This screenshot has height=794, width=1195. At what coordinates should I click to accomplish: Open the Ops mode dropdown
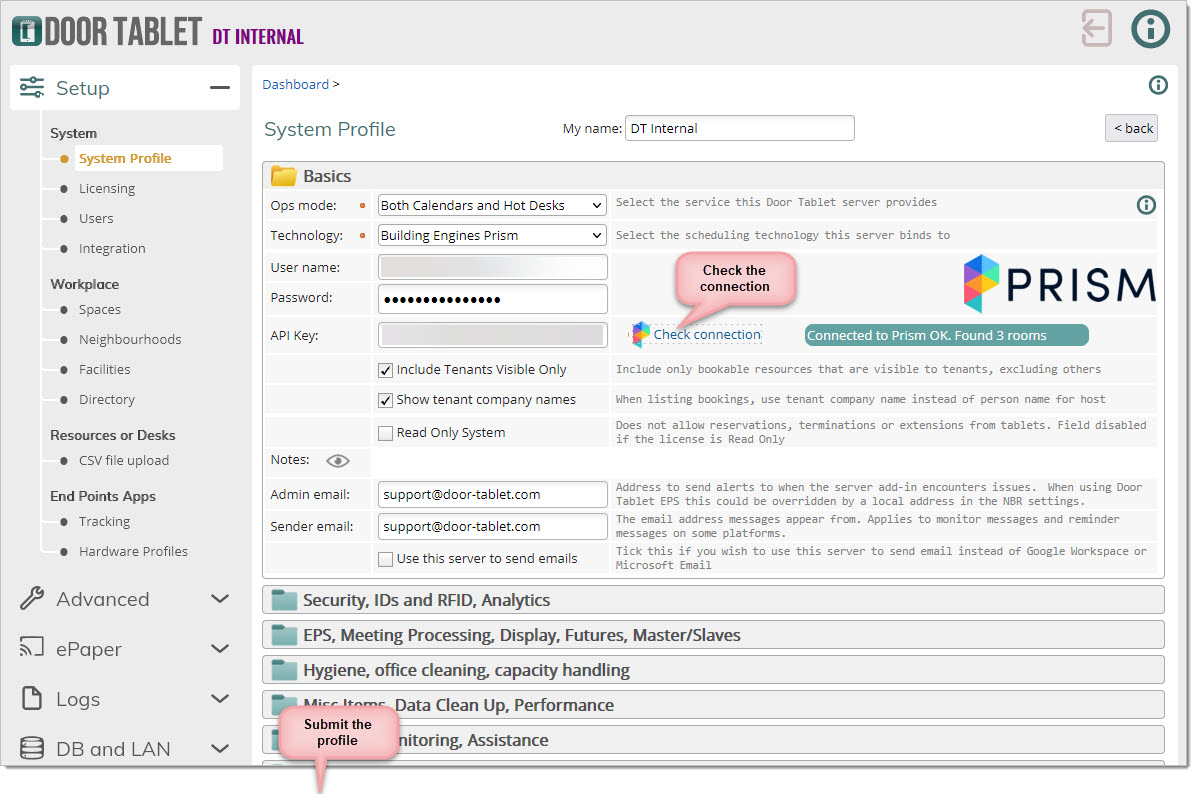(492, 205)
